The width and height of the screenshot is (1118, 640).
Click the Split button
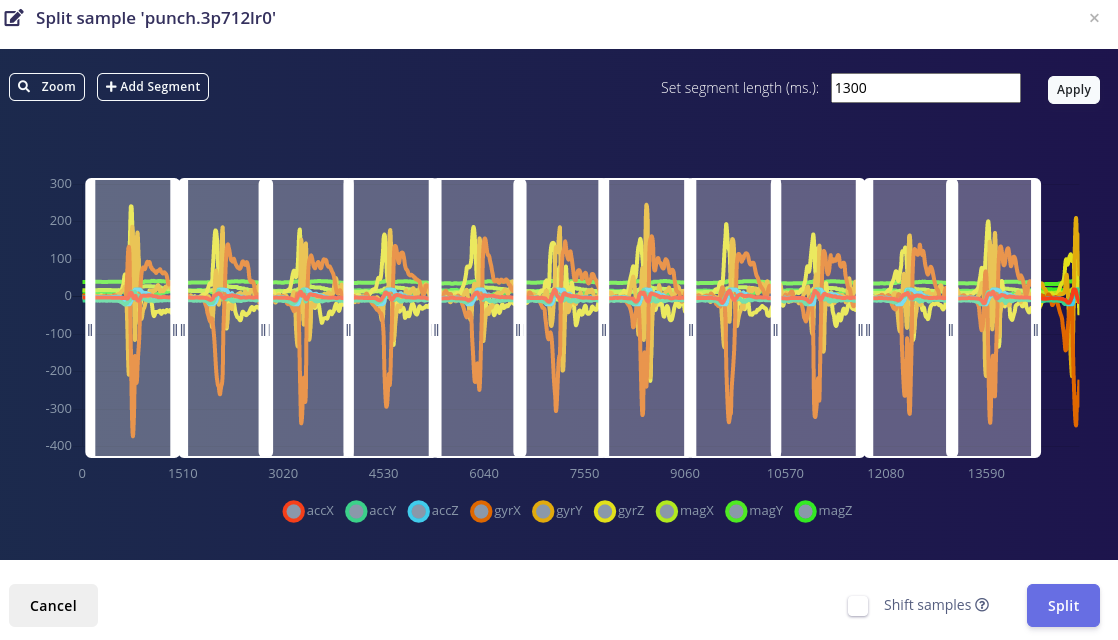click(1063, 606)
